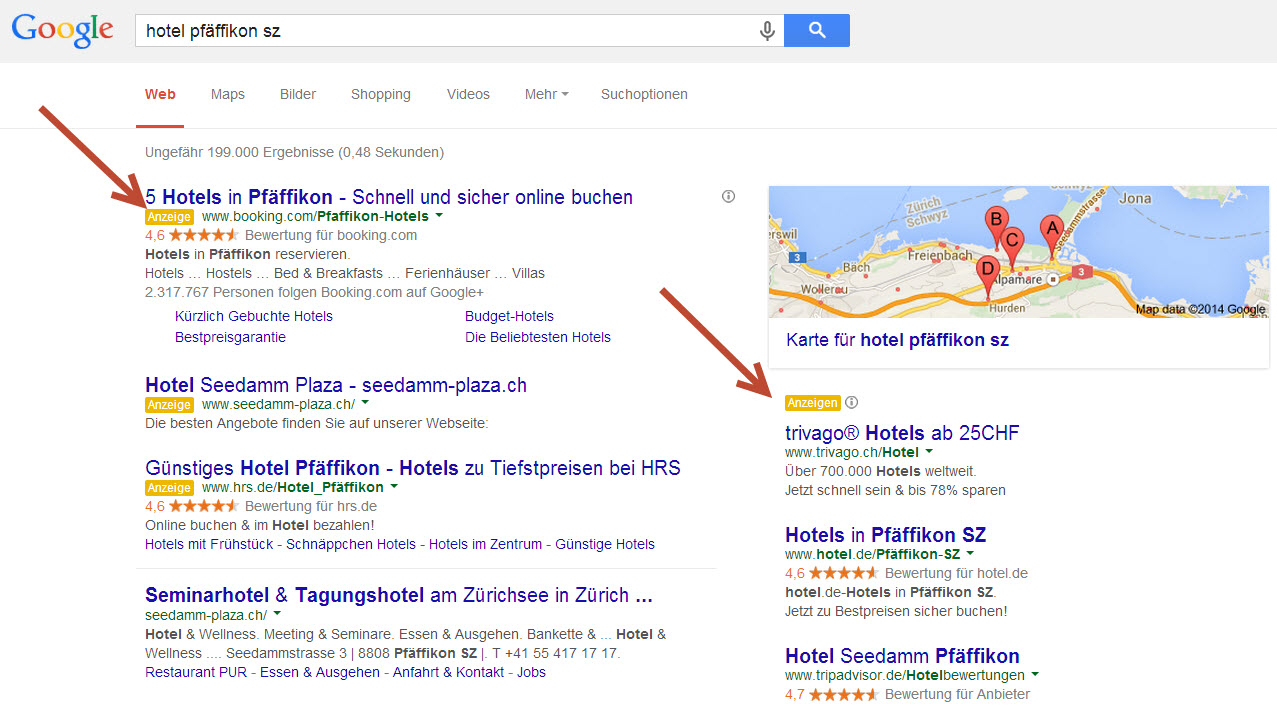The width and height of the screenshot is (1277, 707).
Task: Open the Hotel Seedamm Plaza ad link
Action: tap(336, 385)
